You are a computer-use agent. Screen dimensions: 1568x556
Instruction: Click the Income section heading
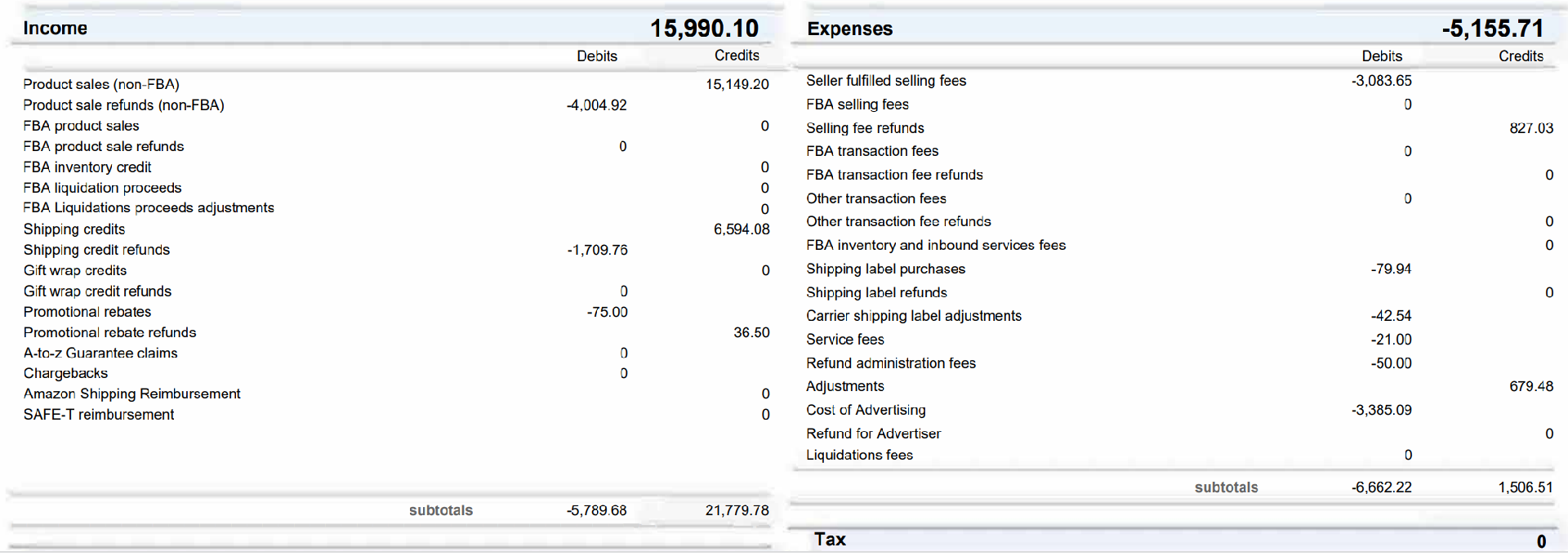click(55, 29)
